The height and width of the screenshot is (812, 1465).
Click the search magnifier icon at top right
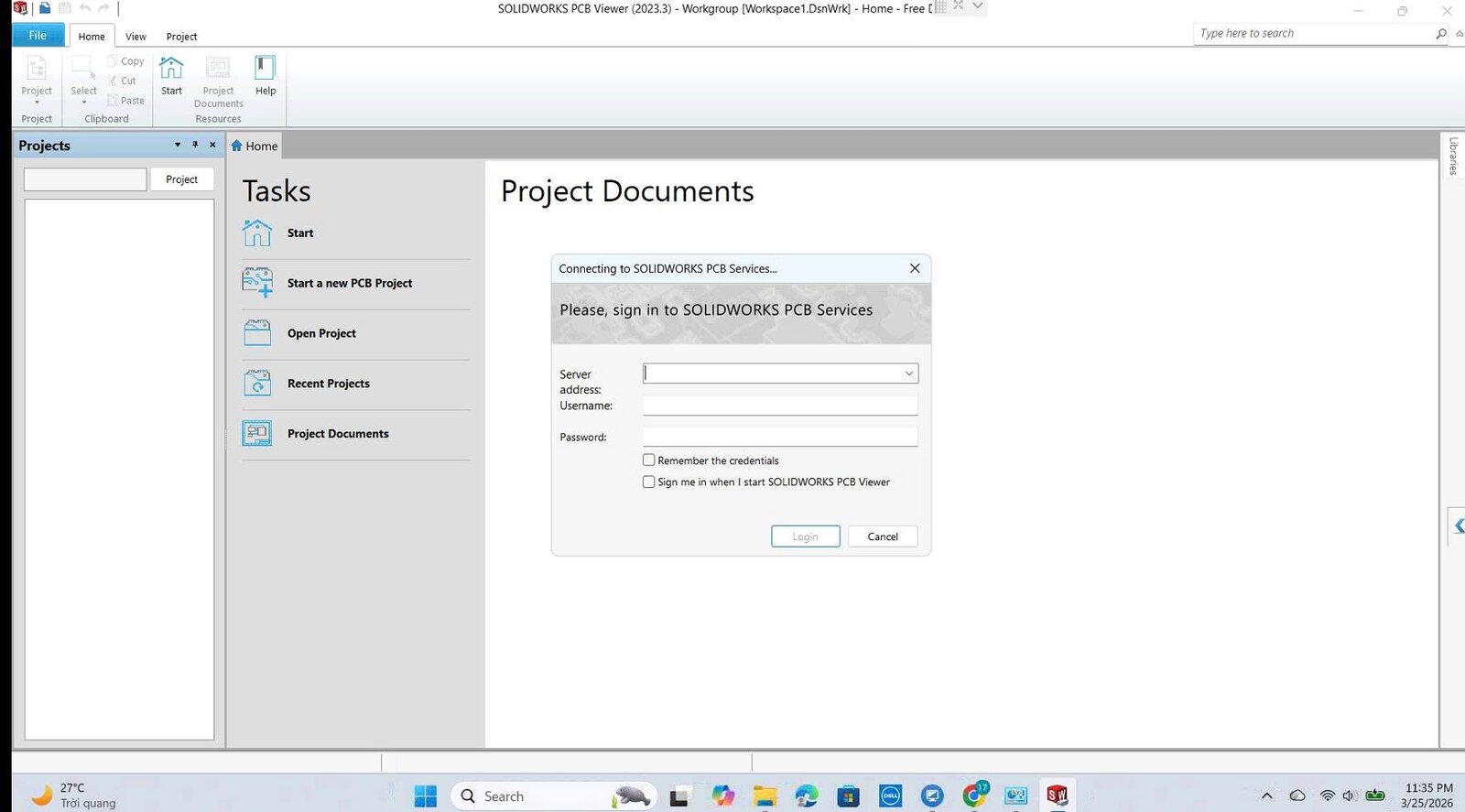1440,34
